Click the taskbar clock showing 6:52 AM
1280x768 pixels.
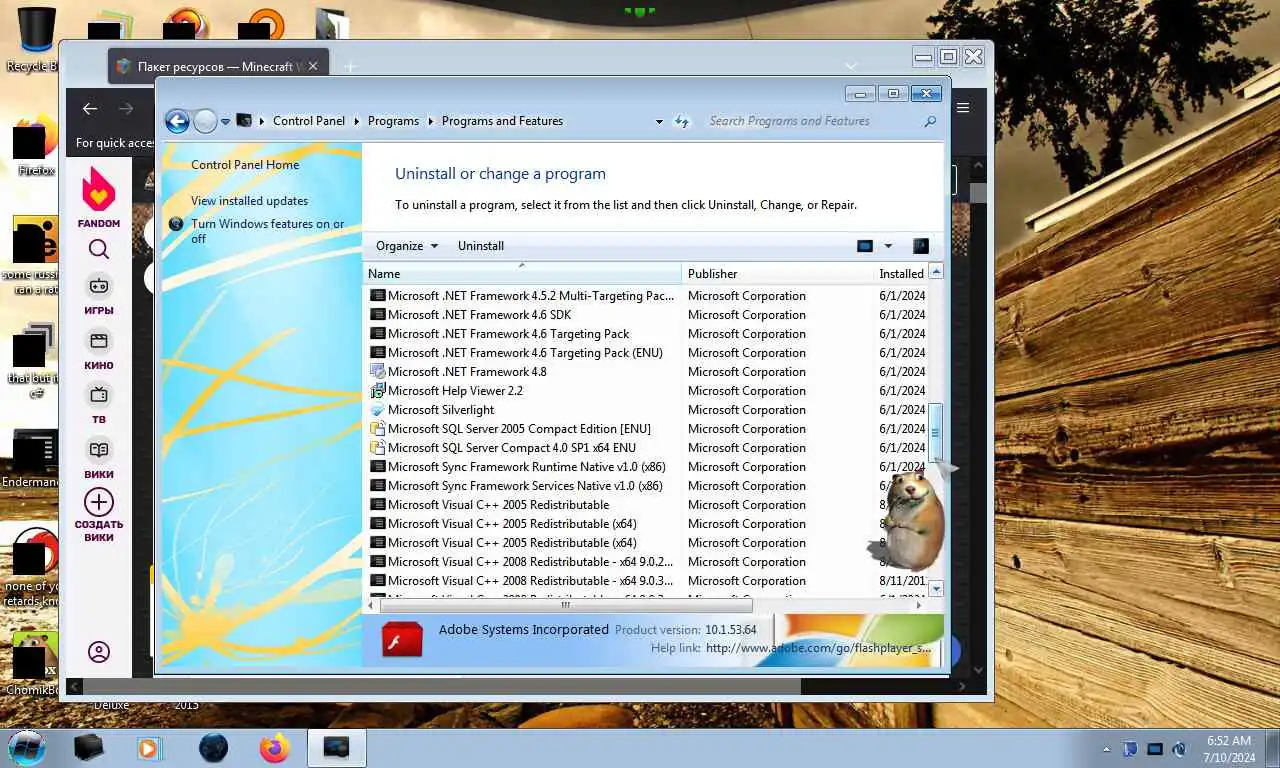click(x=1229, y=749)
